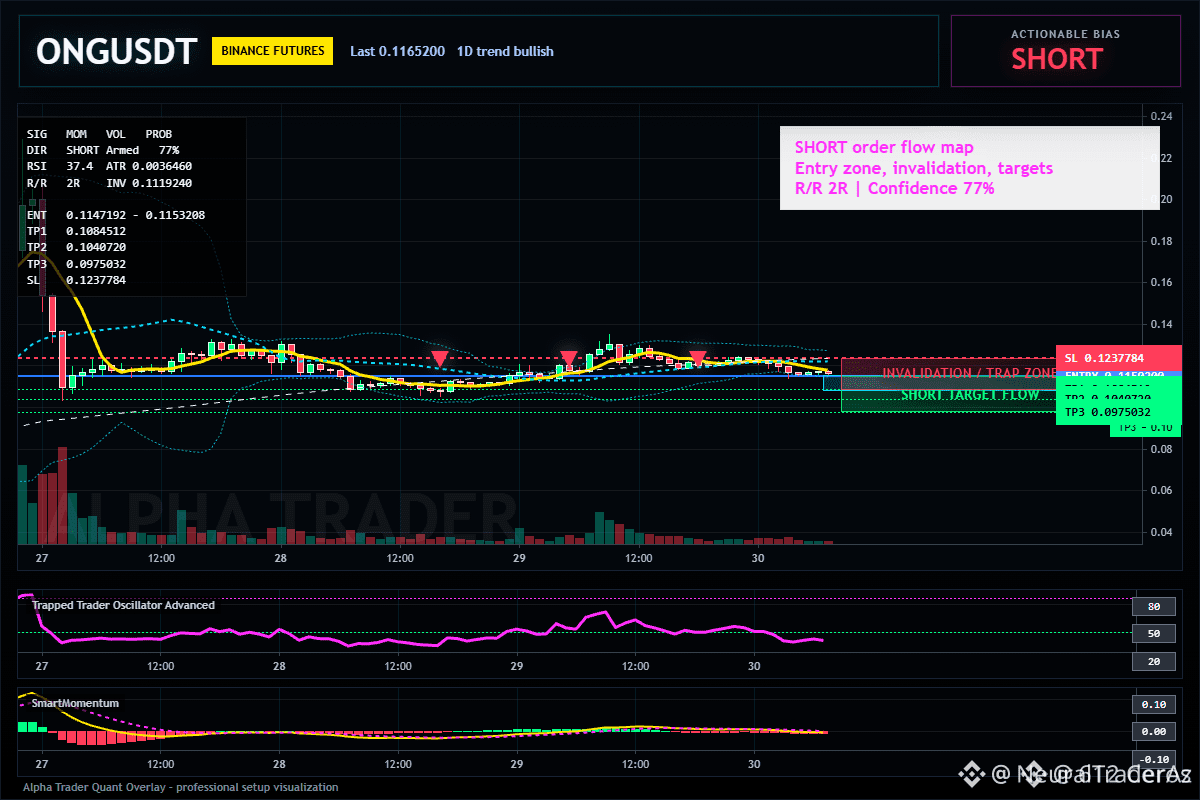Click the ONGUSDT symbol title
Screen dimensions: 1200x800
point(116,51)
